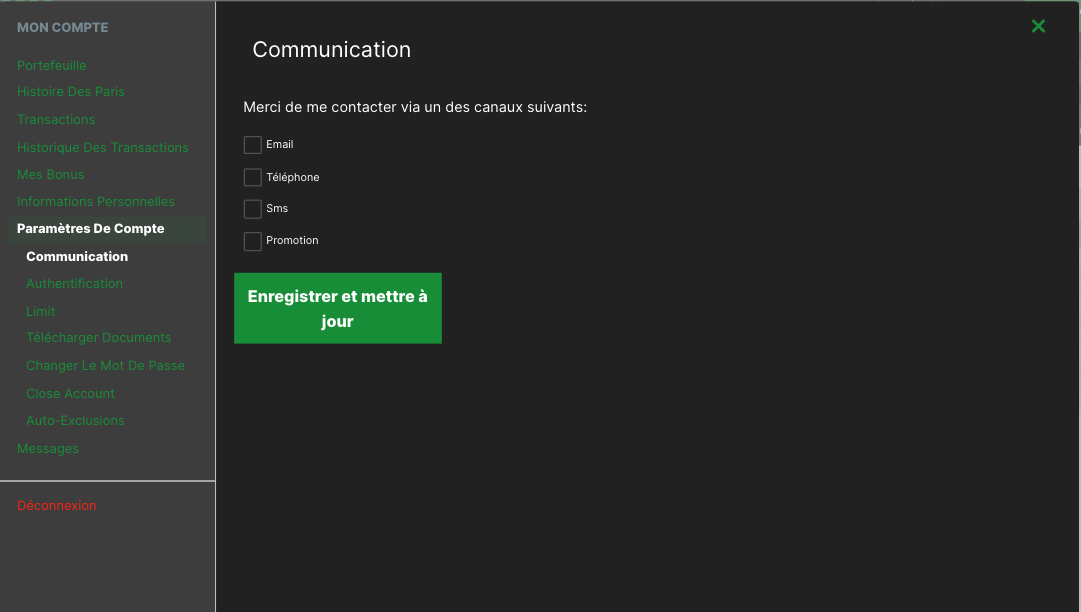This screenshot has width=1081, height=612.
Task: Open the Transactions section
Action: [x=56, y=120]
